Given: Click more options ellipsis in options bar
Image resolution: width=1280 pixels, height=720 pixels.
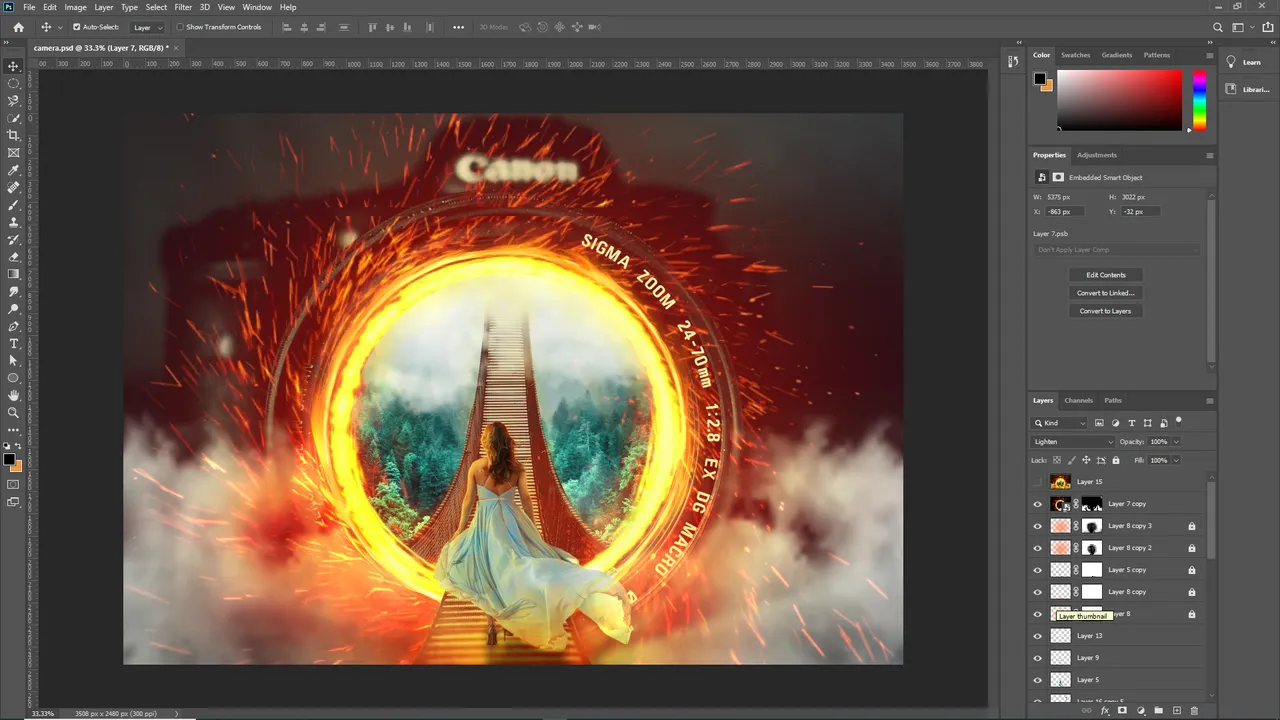Looking at the screenshot, I should point(458,27).
